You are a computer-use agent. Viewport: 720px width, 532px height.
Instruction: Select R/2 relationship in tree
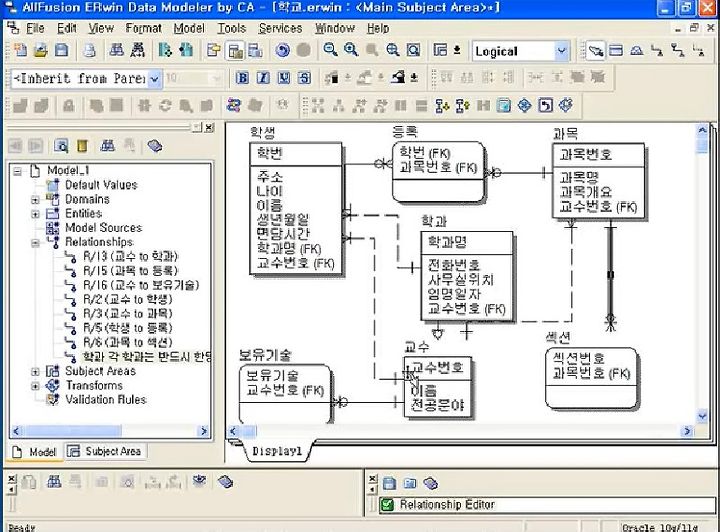tap(127, 299)
